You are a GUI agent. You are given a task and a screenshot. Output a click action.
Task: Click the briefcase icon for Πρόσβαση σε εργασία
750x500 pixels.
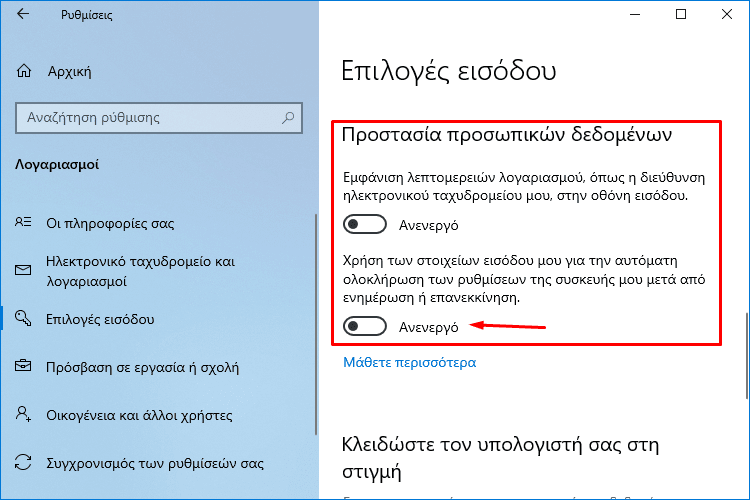[23, 366]
